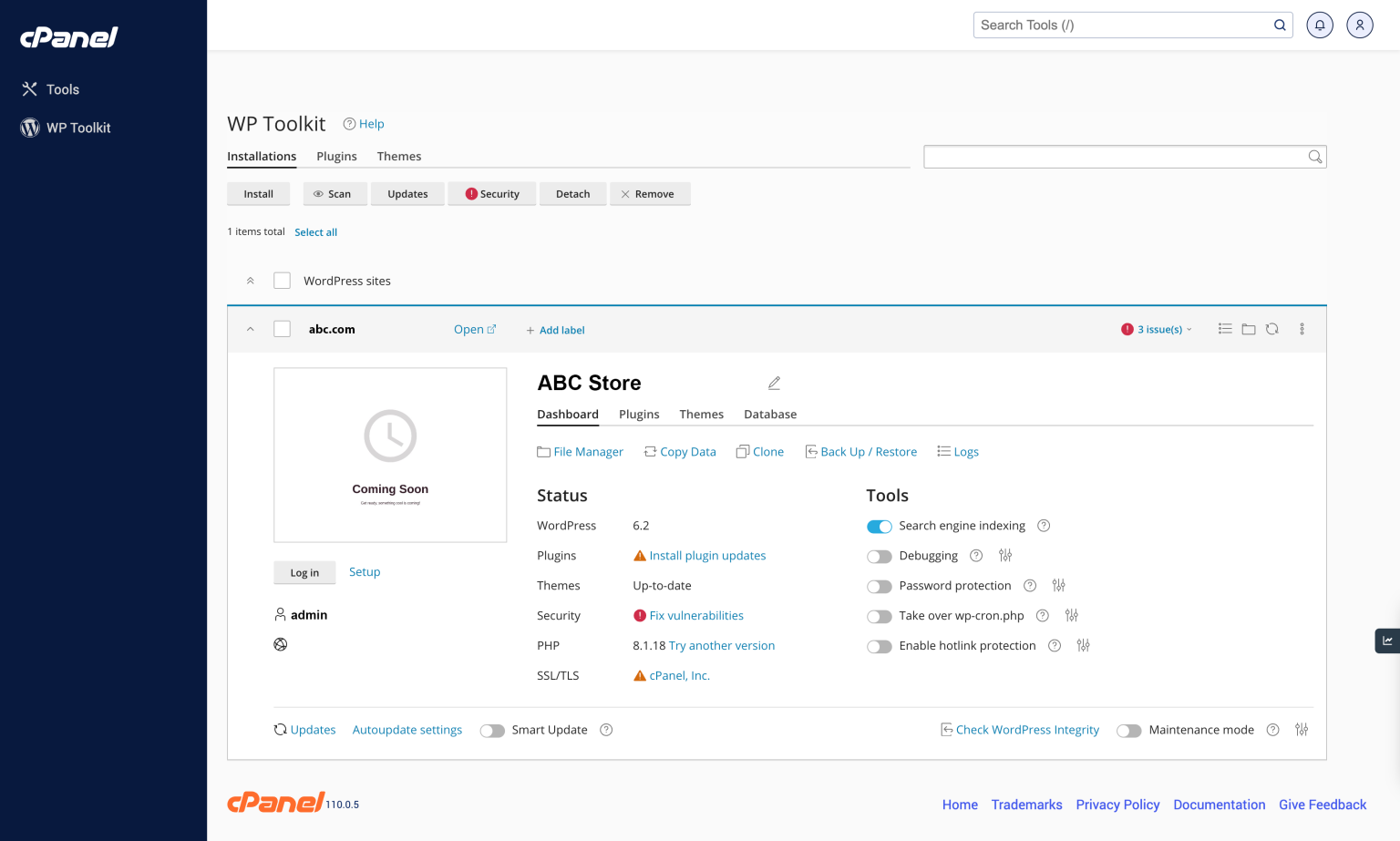This screenshot has width=1400, height=841.
Task: Open WP Toolkit in sidebar
Action: tap(66, 128)
